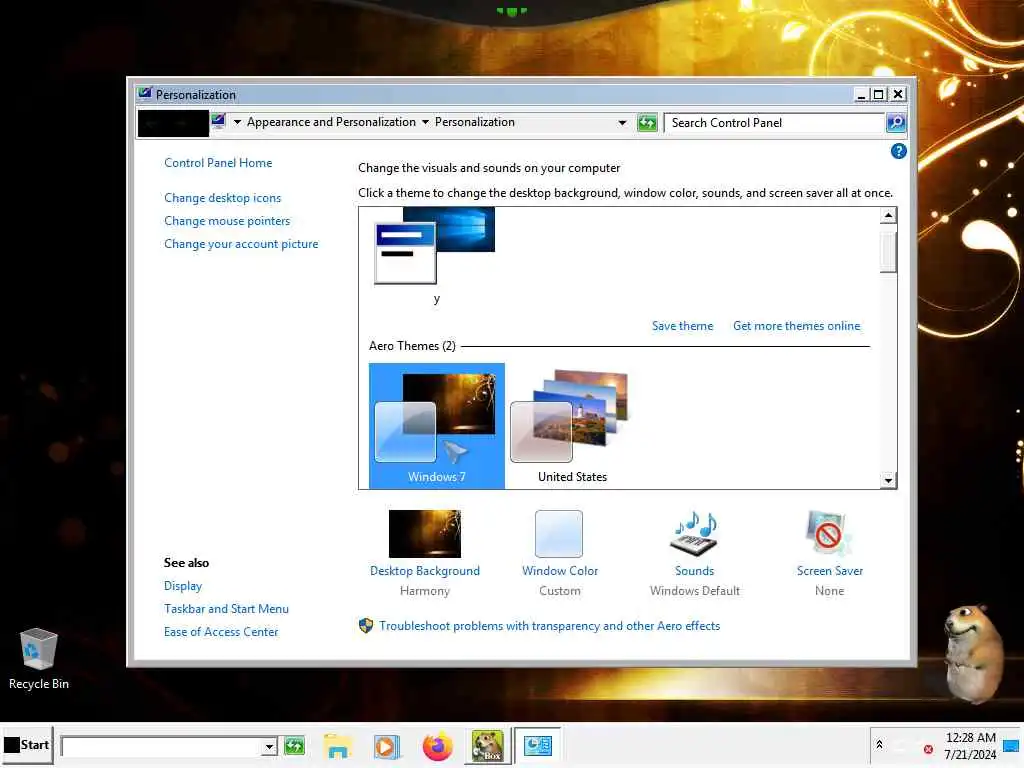Expand dropdown arrow before Personalization breadcrumb

tap(425, 122)
